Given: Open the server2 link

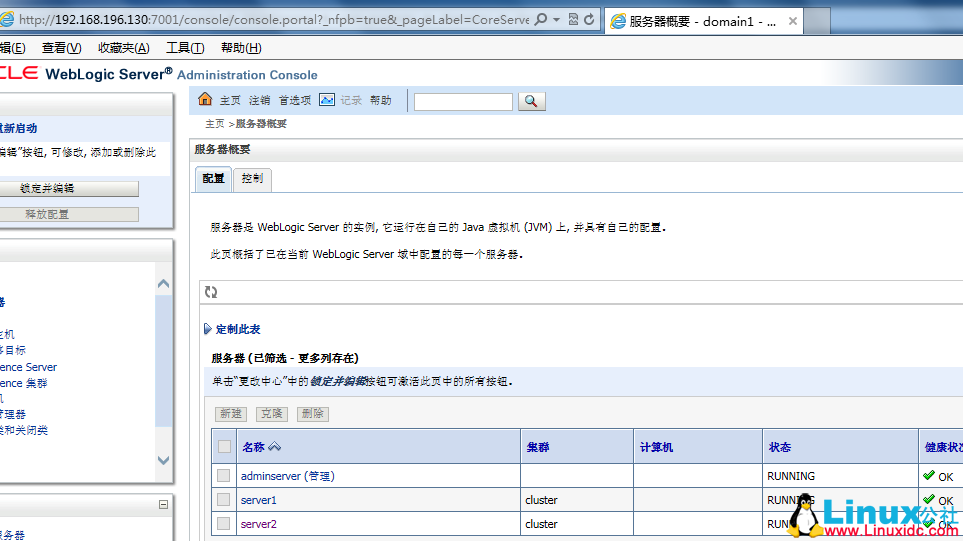Looking at the screenshot, I should point(259,524).
